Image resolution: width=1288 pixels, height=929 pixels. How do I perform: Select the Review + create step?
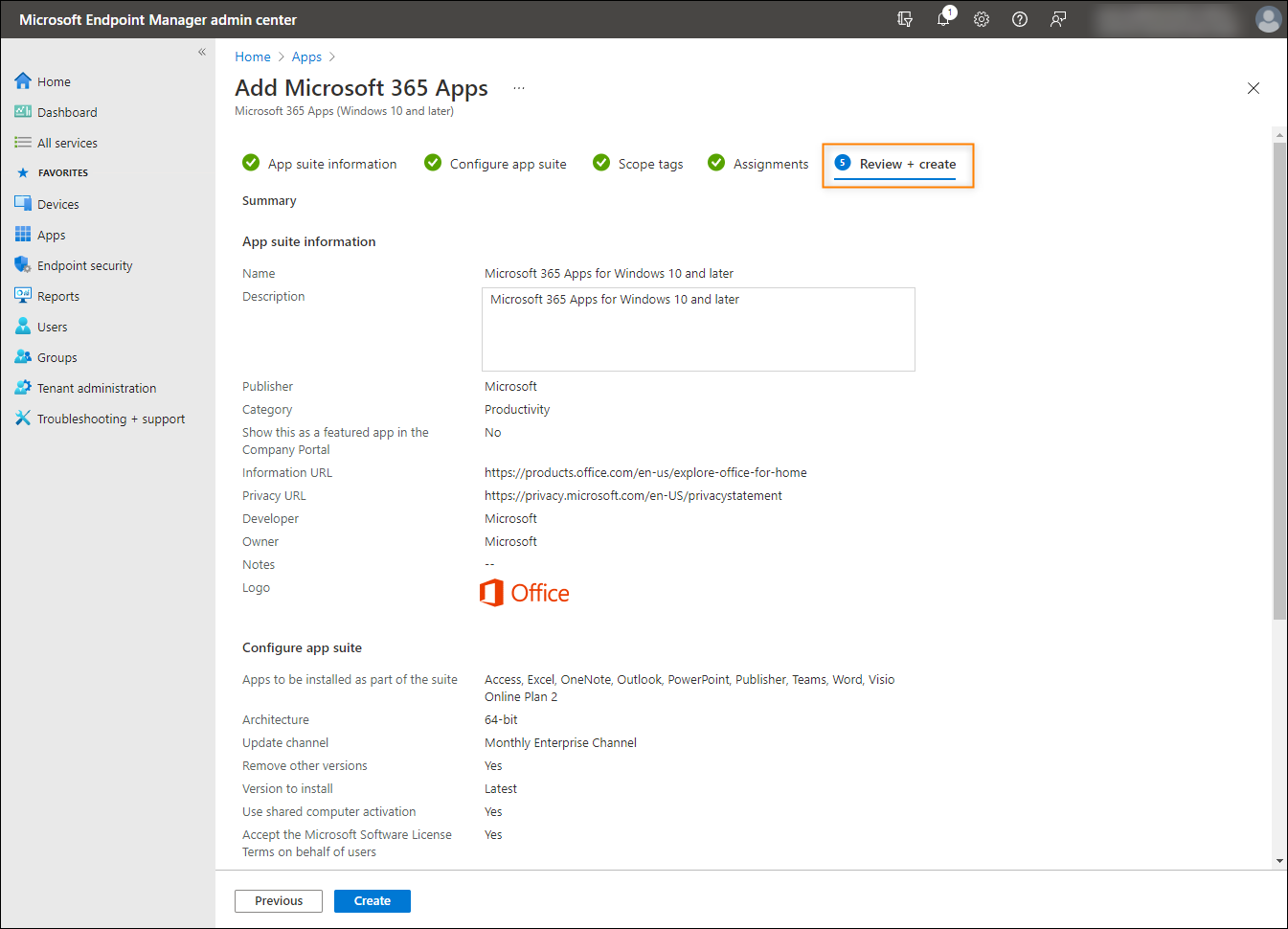click(x=896, y=165)
